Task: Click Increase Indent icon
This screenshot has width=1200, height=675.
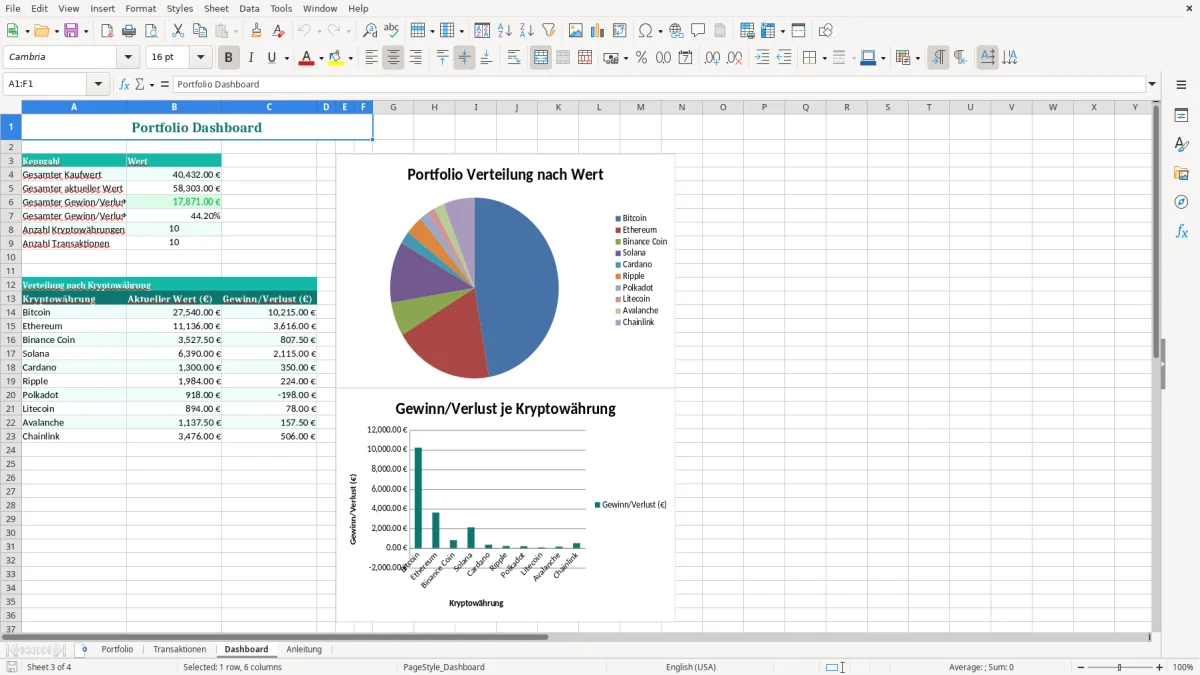Action: (x=762, y=58)
